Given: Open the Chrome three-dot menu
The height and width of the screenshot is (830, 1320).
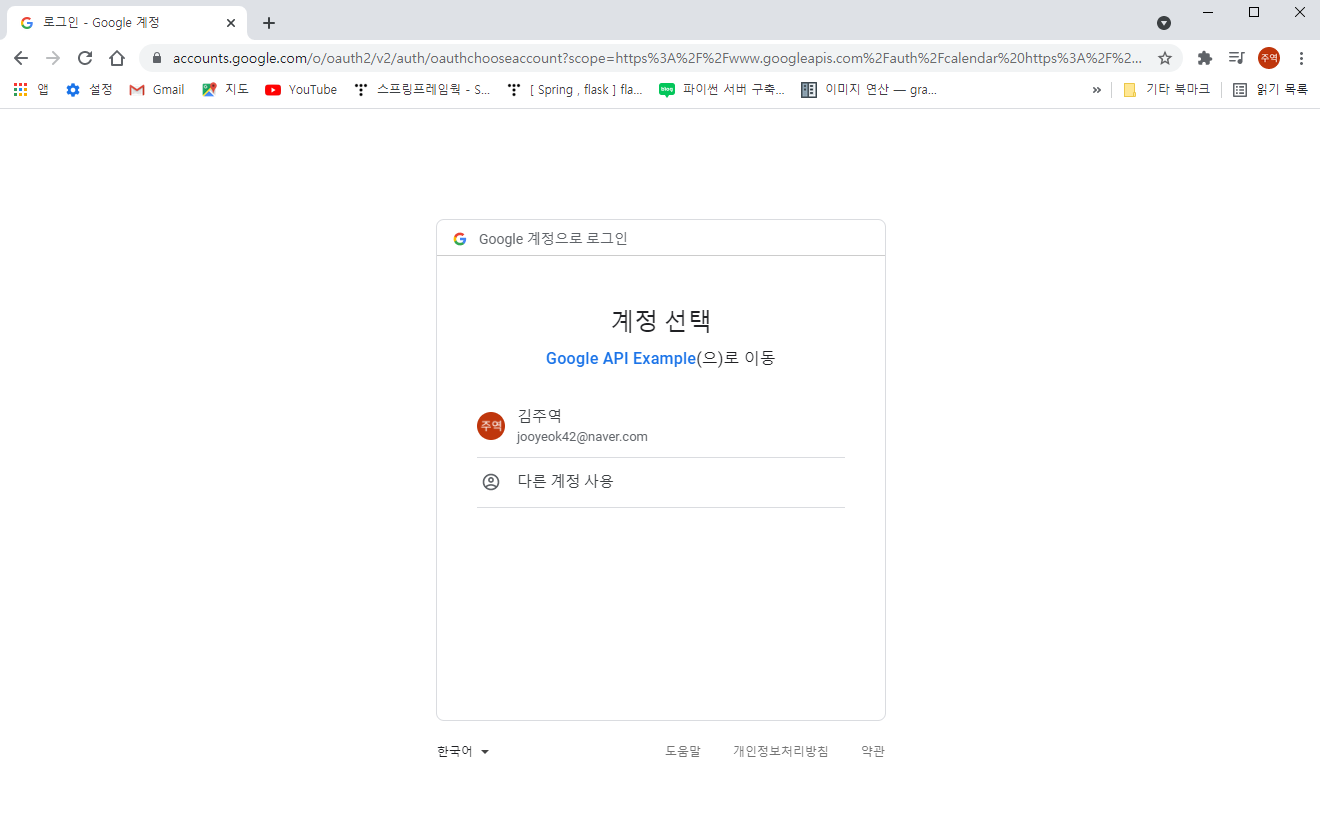Looking at the screenshot, I should pos(1301,58).
